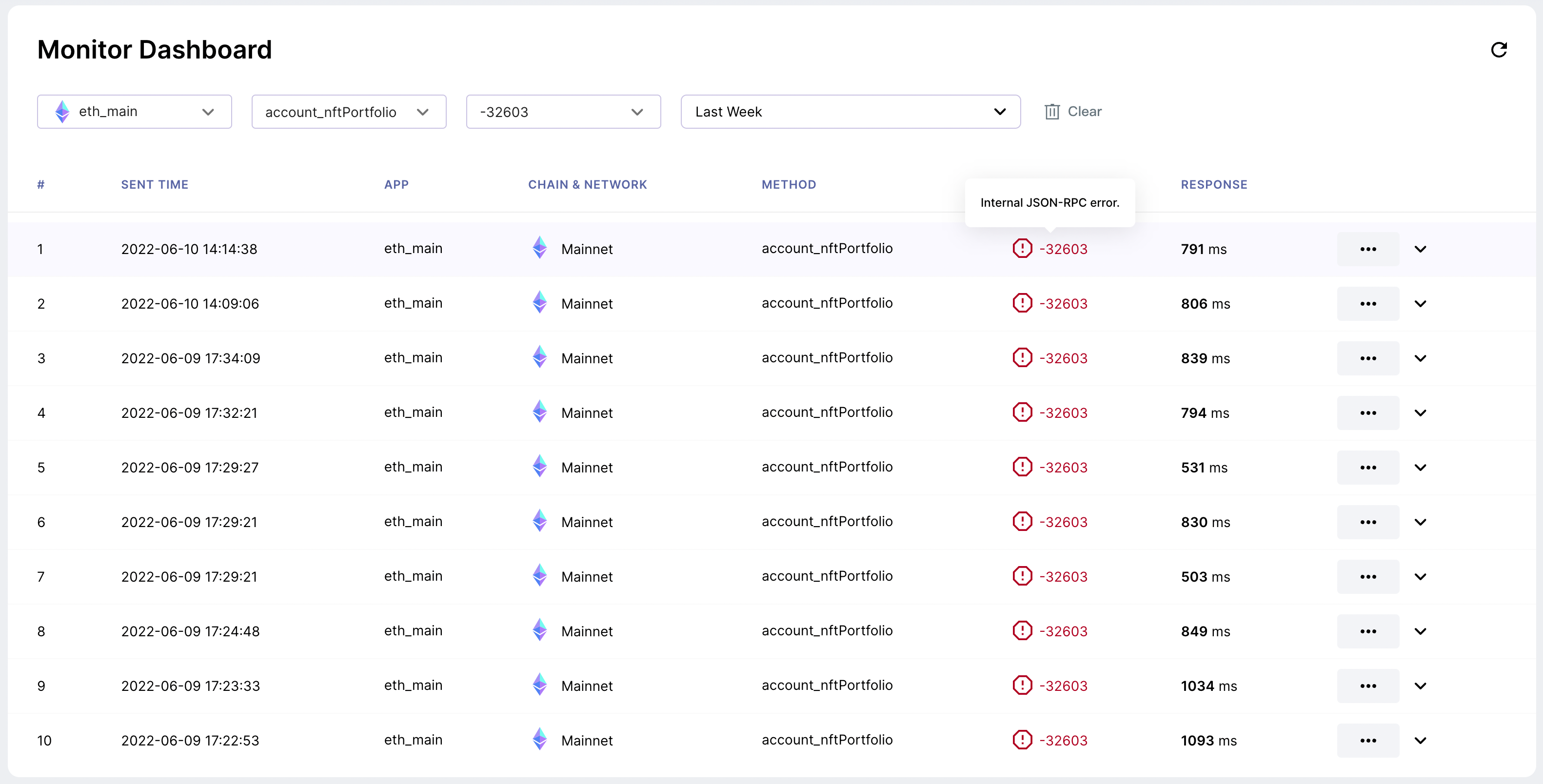Refresh the Monitor Dashboard
This screenshot has width=1543, height=784.
coord(1499,50)
